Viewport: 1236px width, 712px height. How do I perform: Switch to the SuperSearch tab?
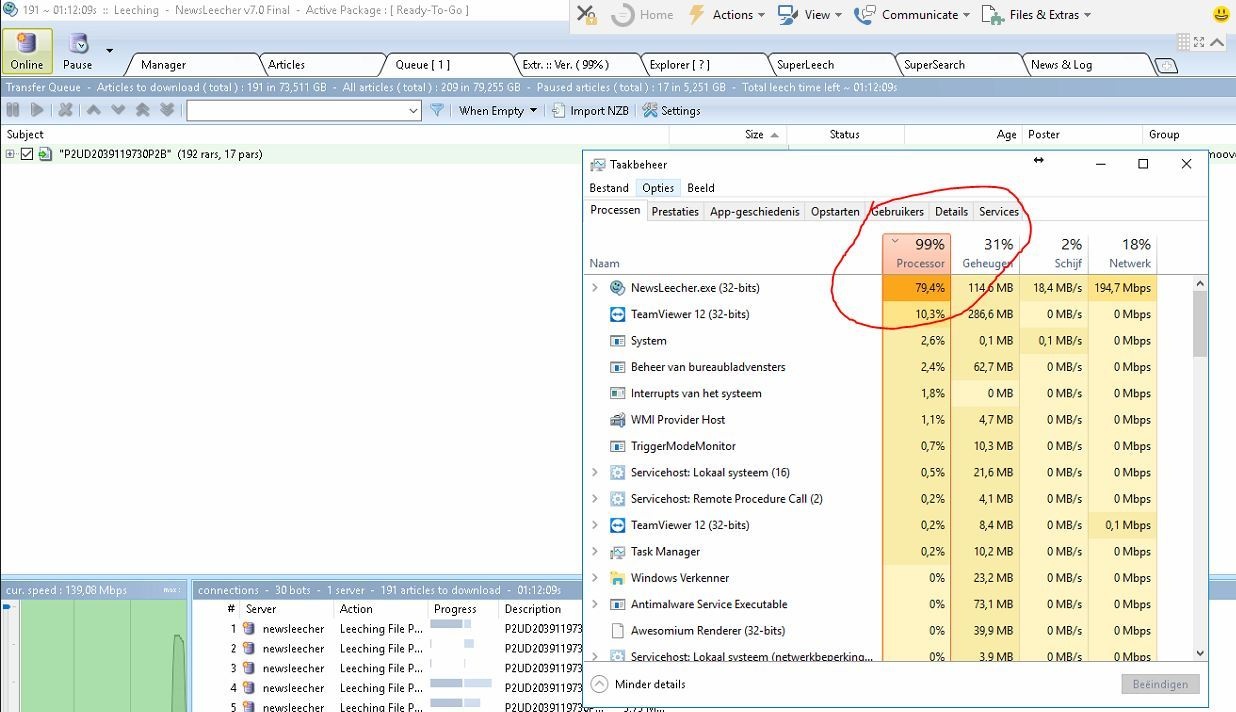tap(934, 65)
